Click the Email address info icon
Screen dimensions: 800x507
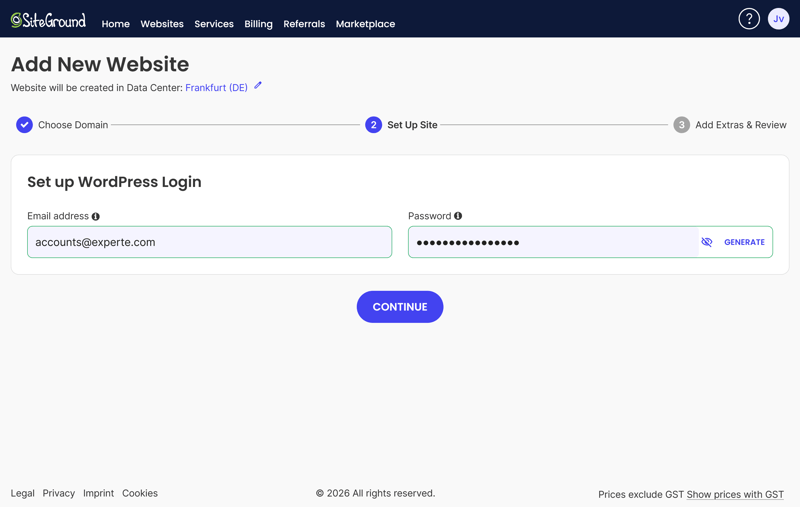95,216
